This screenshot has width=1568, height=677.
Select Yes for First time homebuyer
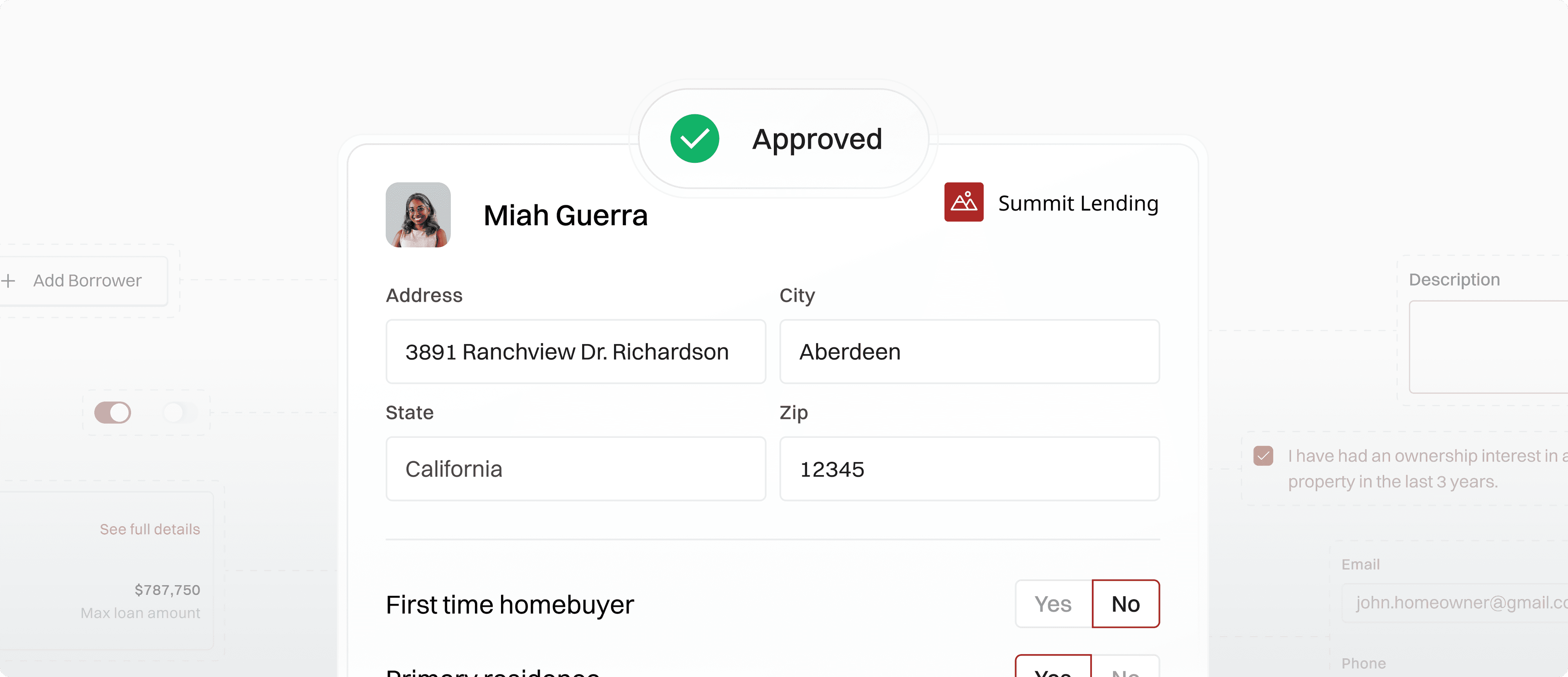[x=1053, y=604]
